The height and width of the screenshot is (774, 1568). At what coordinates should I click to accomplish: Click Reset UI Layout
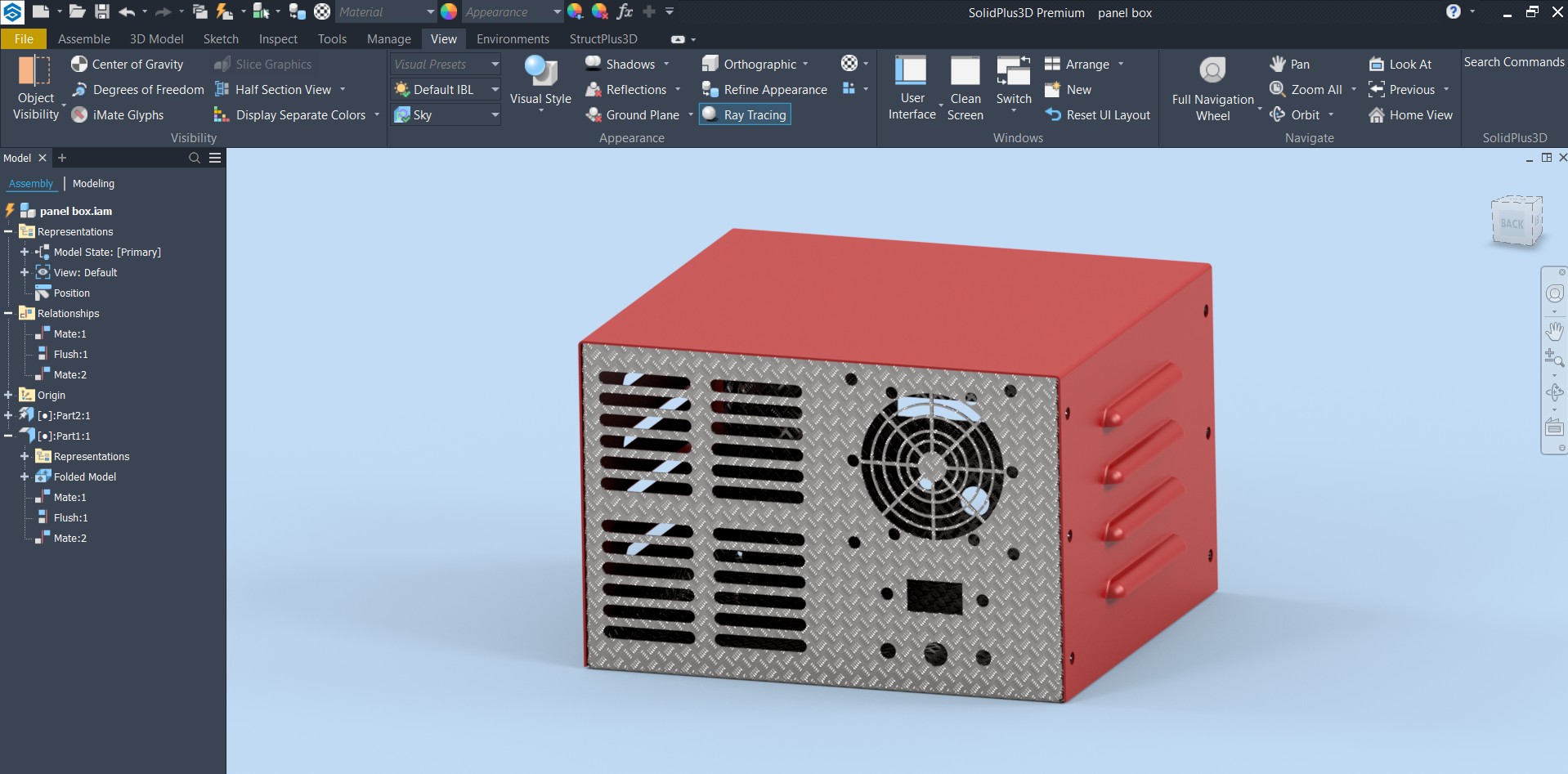pos(1097,115)
